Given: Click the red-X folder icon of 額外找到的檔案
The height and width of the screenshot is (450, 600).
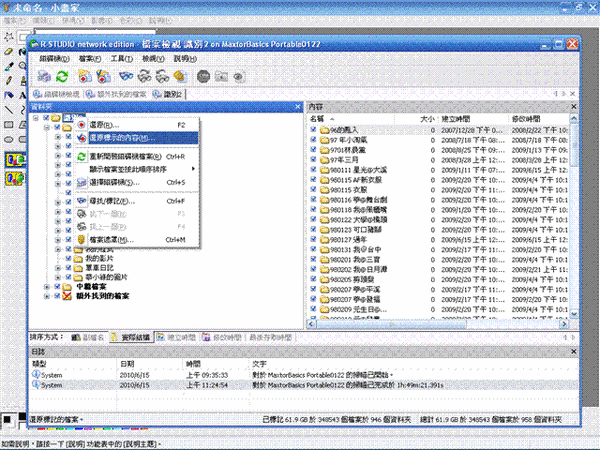Looking at the screenshot, I should pyautogui.click(x=68, y=296).
